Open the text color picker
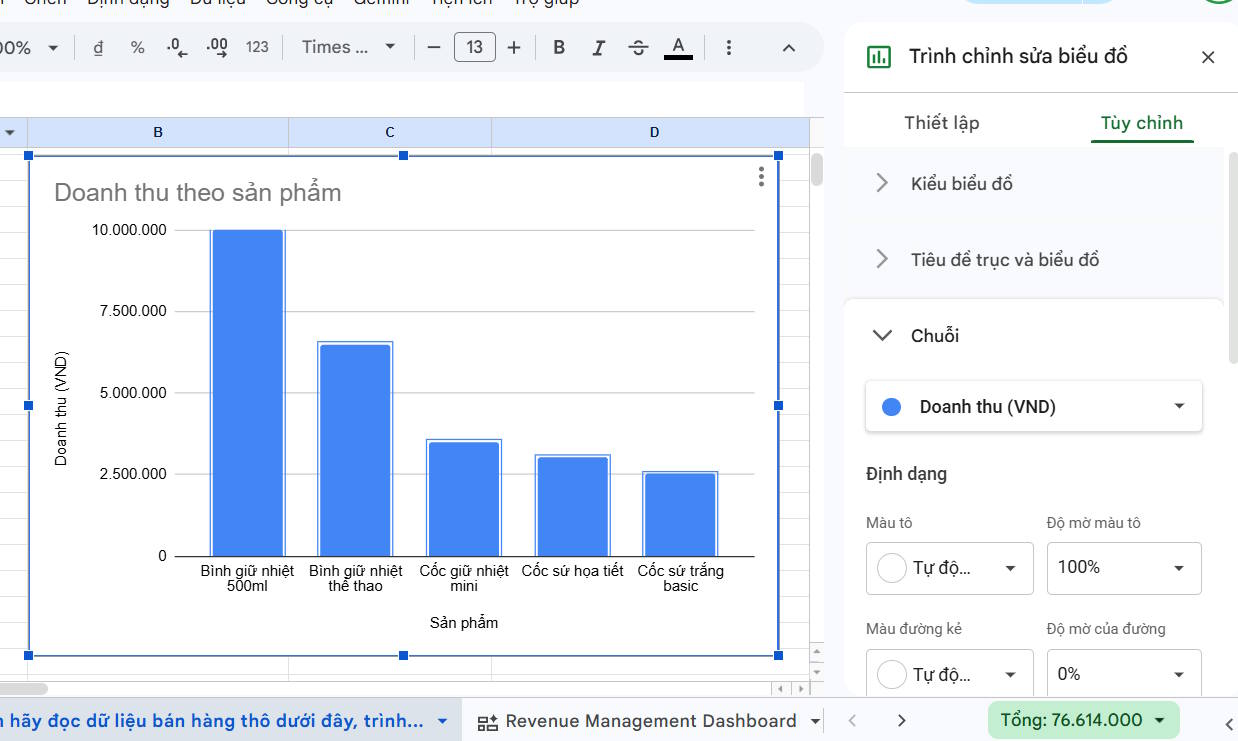1238x741 pixels. point(678,47)
